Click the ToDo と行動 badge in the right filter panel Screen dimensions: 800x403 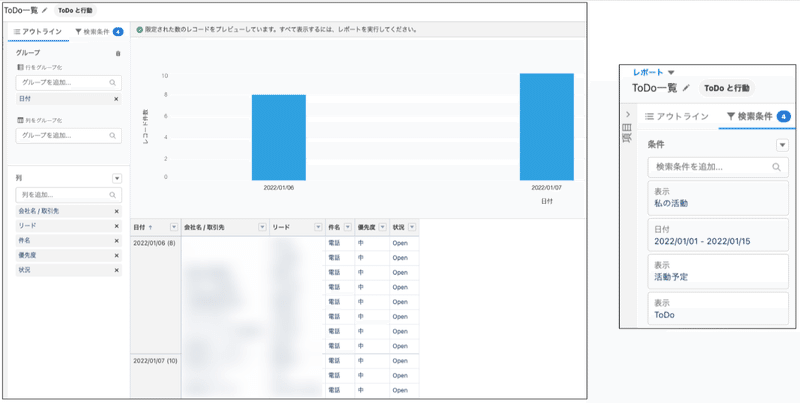[x=727, y=88]
